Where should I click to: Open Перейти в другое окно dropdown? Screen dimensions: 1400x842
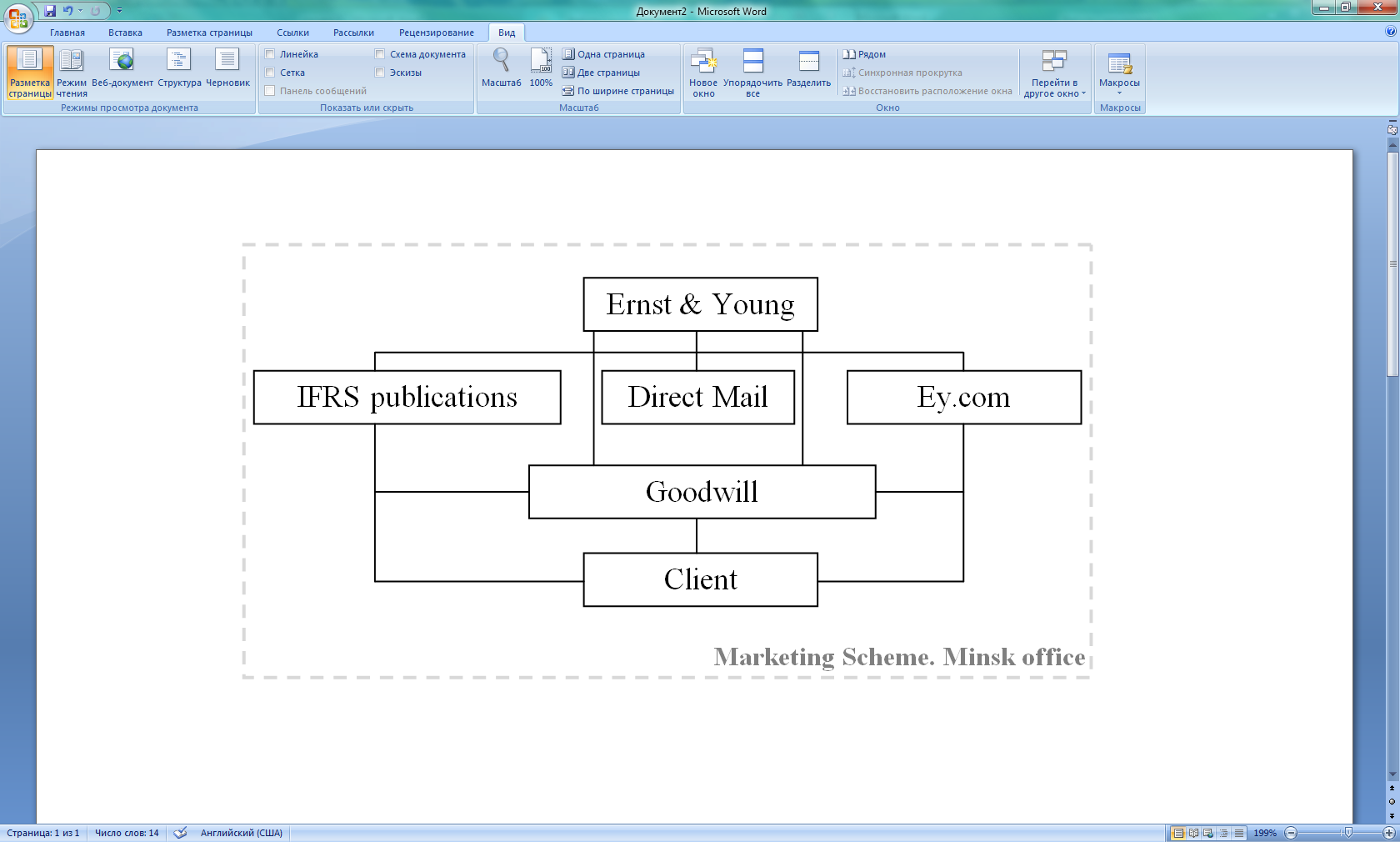coord(1054,73)
